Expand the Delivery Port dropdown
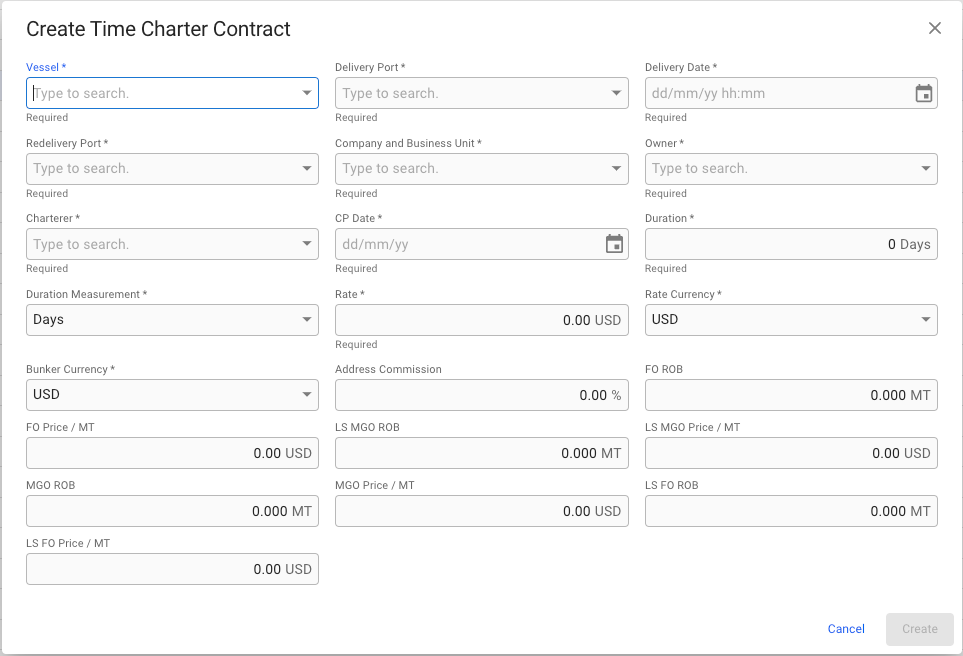 coord(617,93)
